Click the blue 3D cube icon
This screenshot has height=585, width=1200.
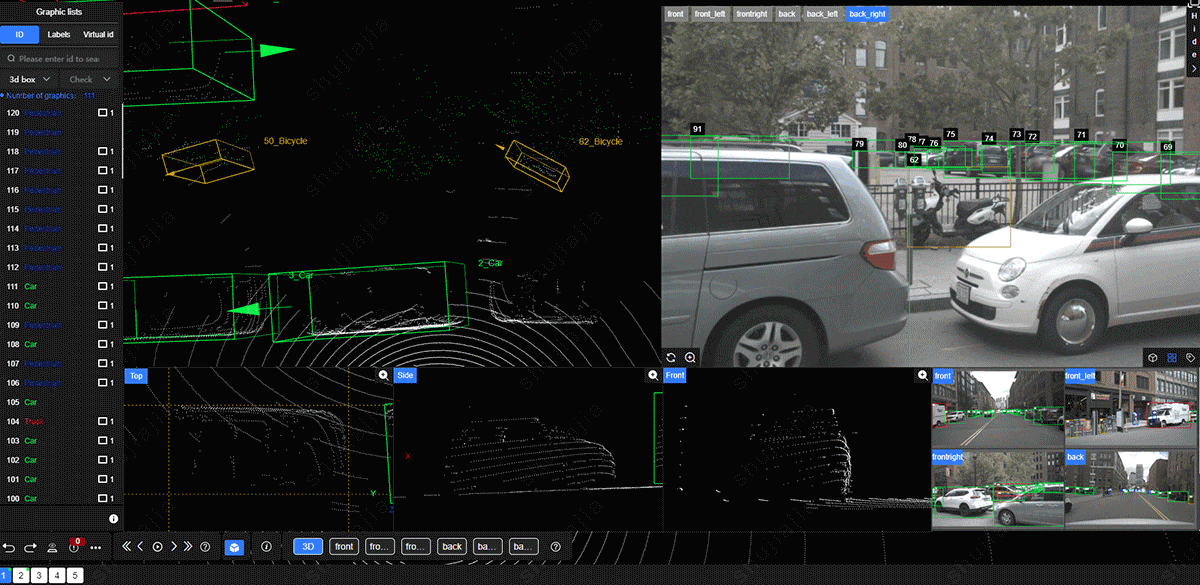[233, 547]
